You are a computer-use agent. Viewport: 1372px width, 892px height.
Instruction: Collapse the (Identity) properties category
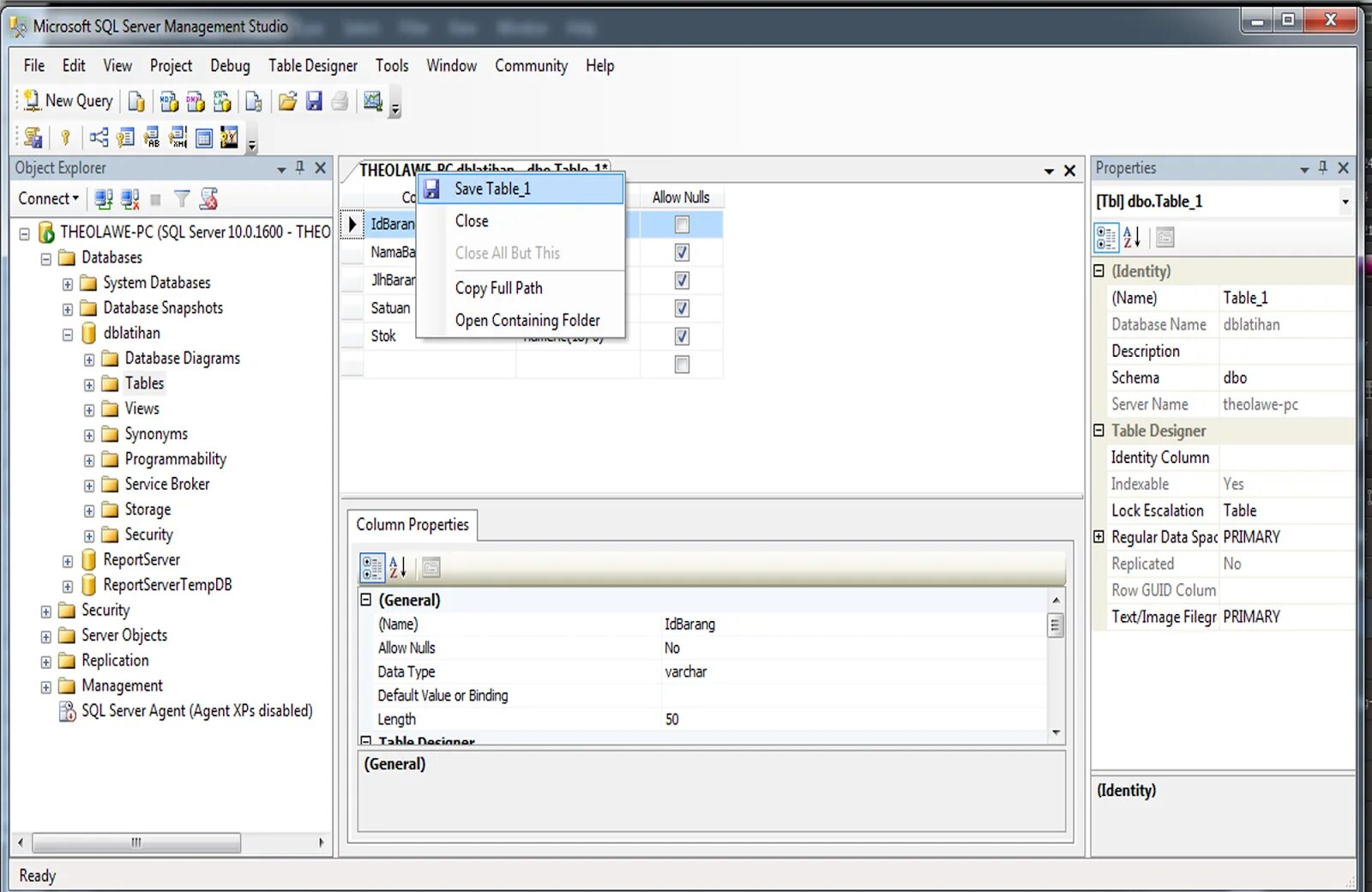1099,271
